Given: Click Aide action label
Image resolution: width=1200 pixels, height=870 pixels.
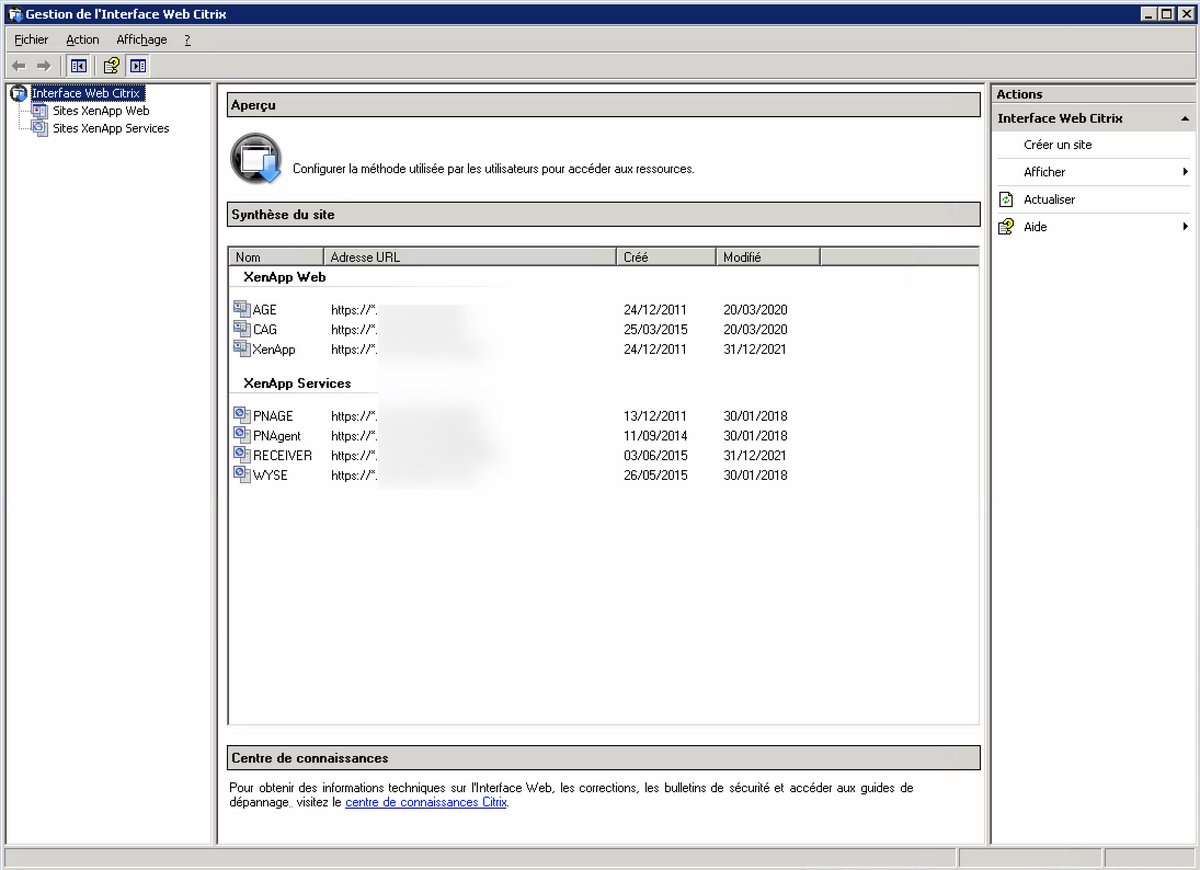Looking at the screenshot, I should (1035, 227).
